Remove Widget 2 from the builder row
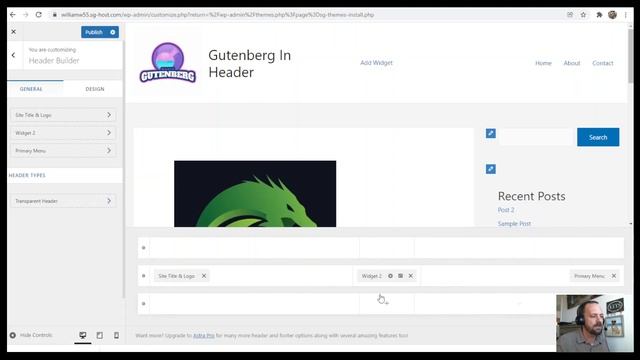The height and width of the screenshot is (360, 640). click(x=411, y=276)
